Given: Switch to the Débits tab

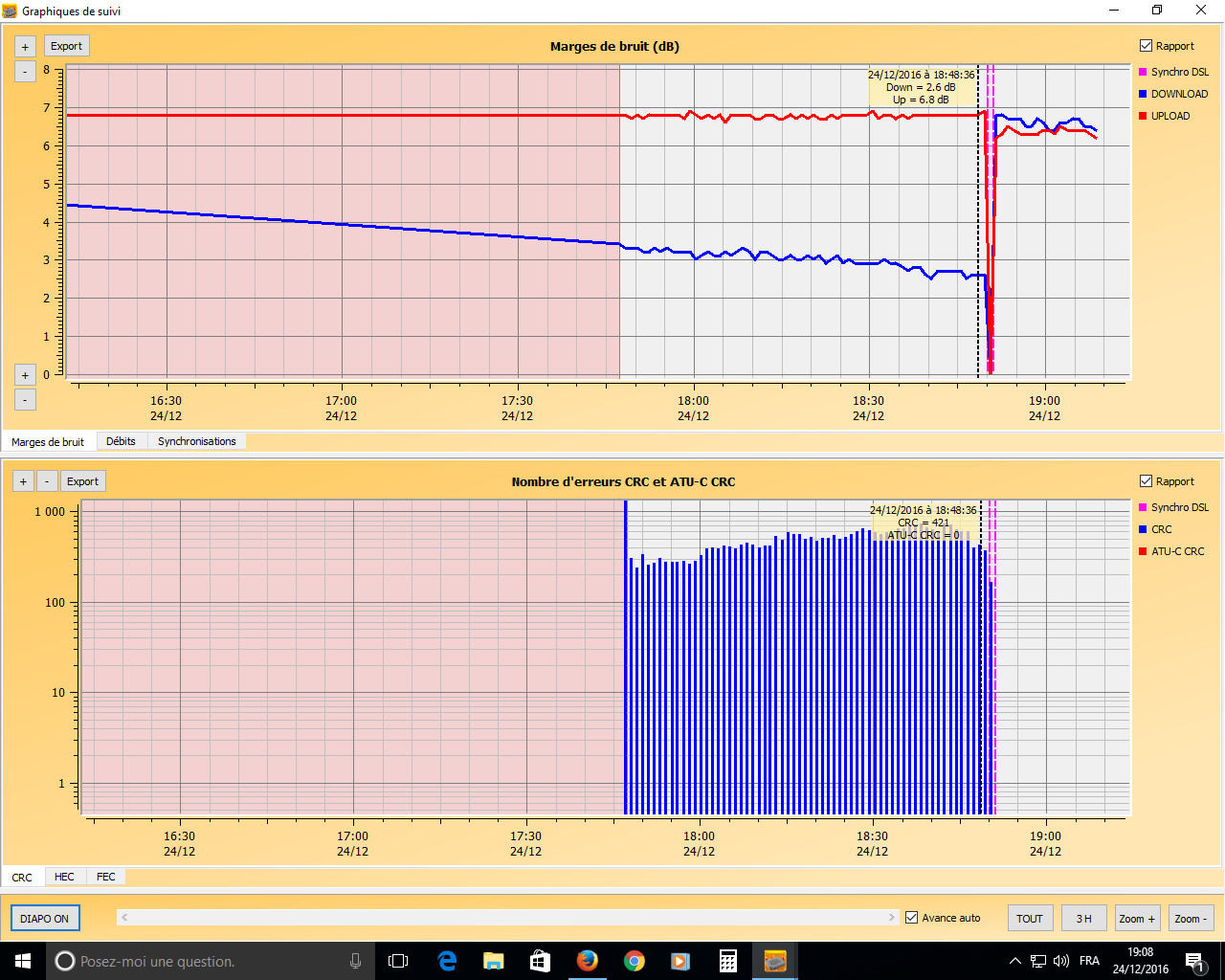Looking at the screenshot, I should click(121, 441).
